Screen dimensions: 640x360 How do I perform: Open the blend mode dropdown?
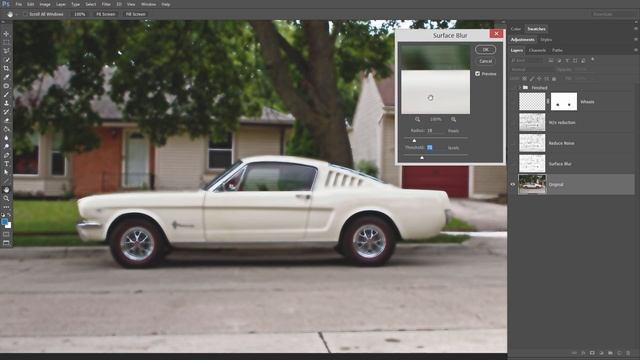click(x=532, y=69)
